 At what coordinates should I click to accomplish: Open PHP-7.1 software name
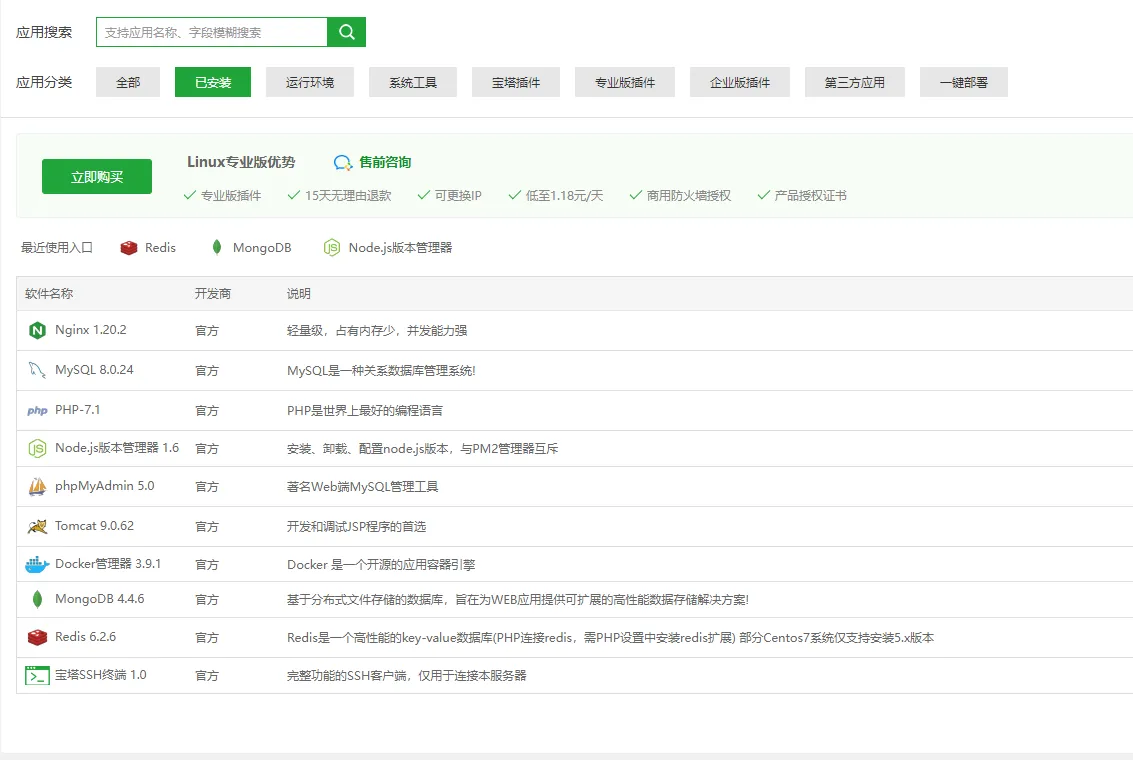tap(77, 410)
